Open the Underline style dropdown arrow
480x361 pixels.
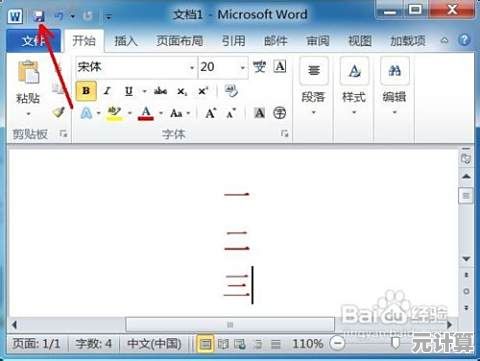[144, 91]
